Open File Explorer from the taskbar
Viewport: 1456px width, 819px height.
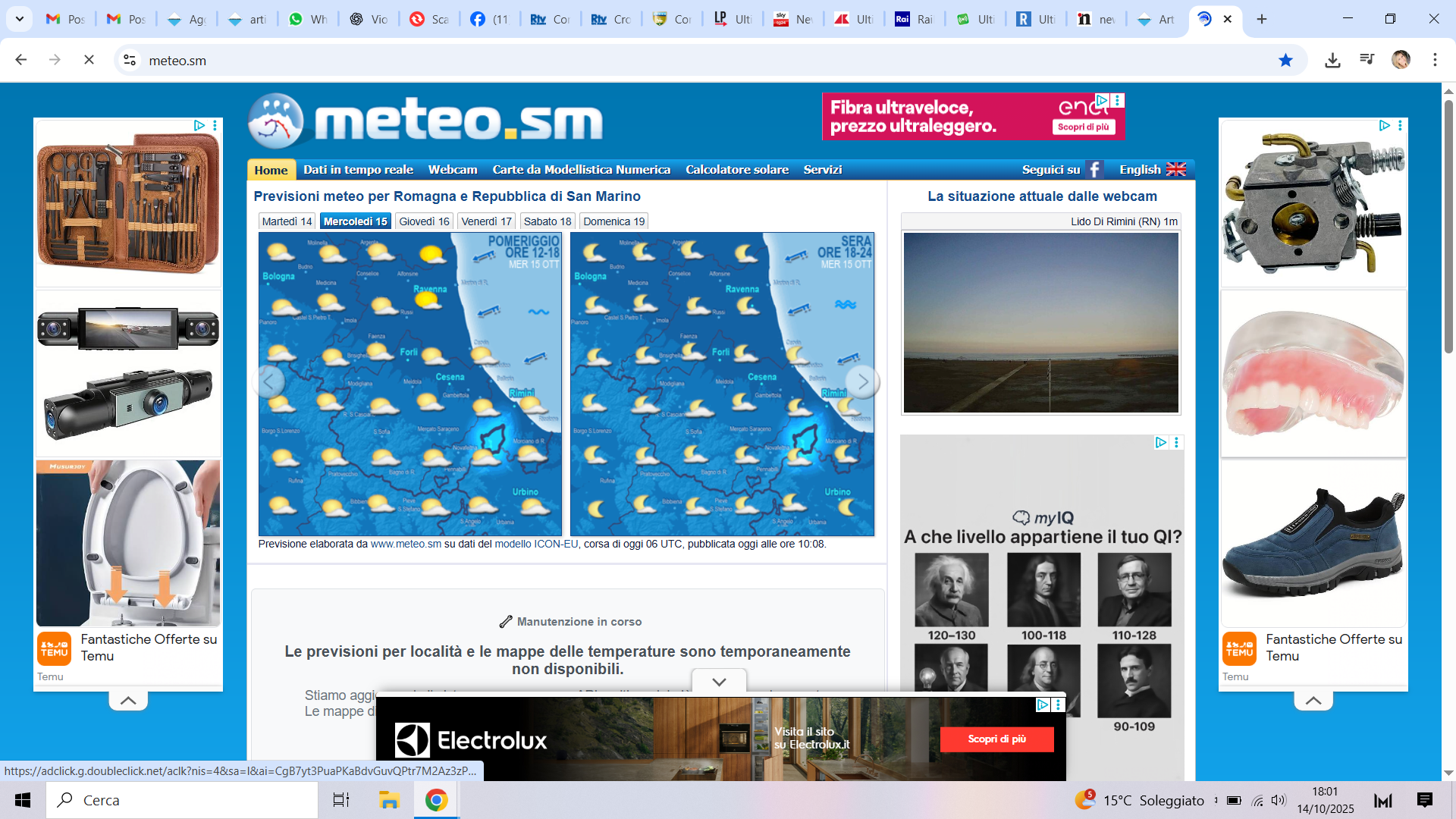coord(389,800)
